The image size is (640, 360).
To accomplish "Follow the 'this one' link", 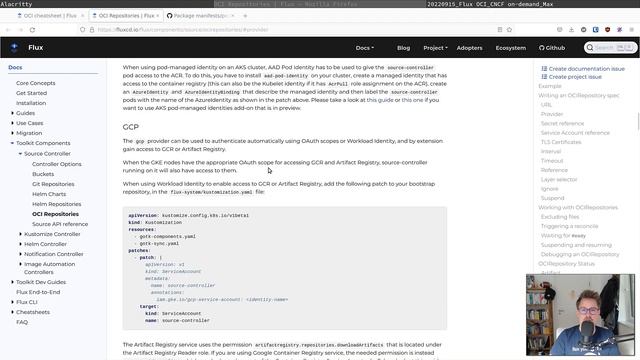I will pos(412,100).
